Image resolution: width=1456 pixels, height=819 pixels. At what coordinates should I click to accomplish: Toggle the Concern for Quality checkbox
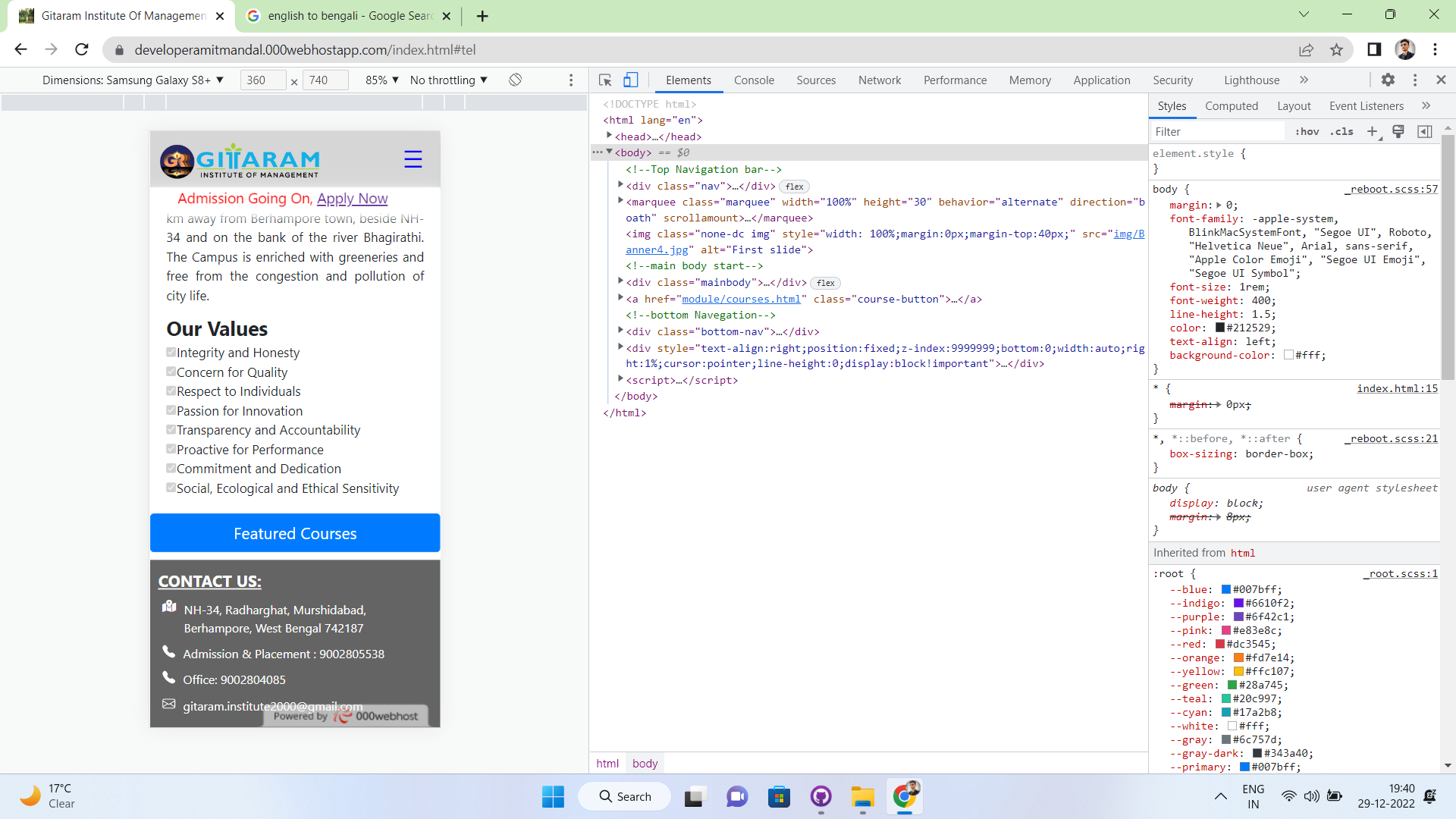[171, 372]
